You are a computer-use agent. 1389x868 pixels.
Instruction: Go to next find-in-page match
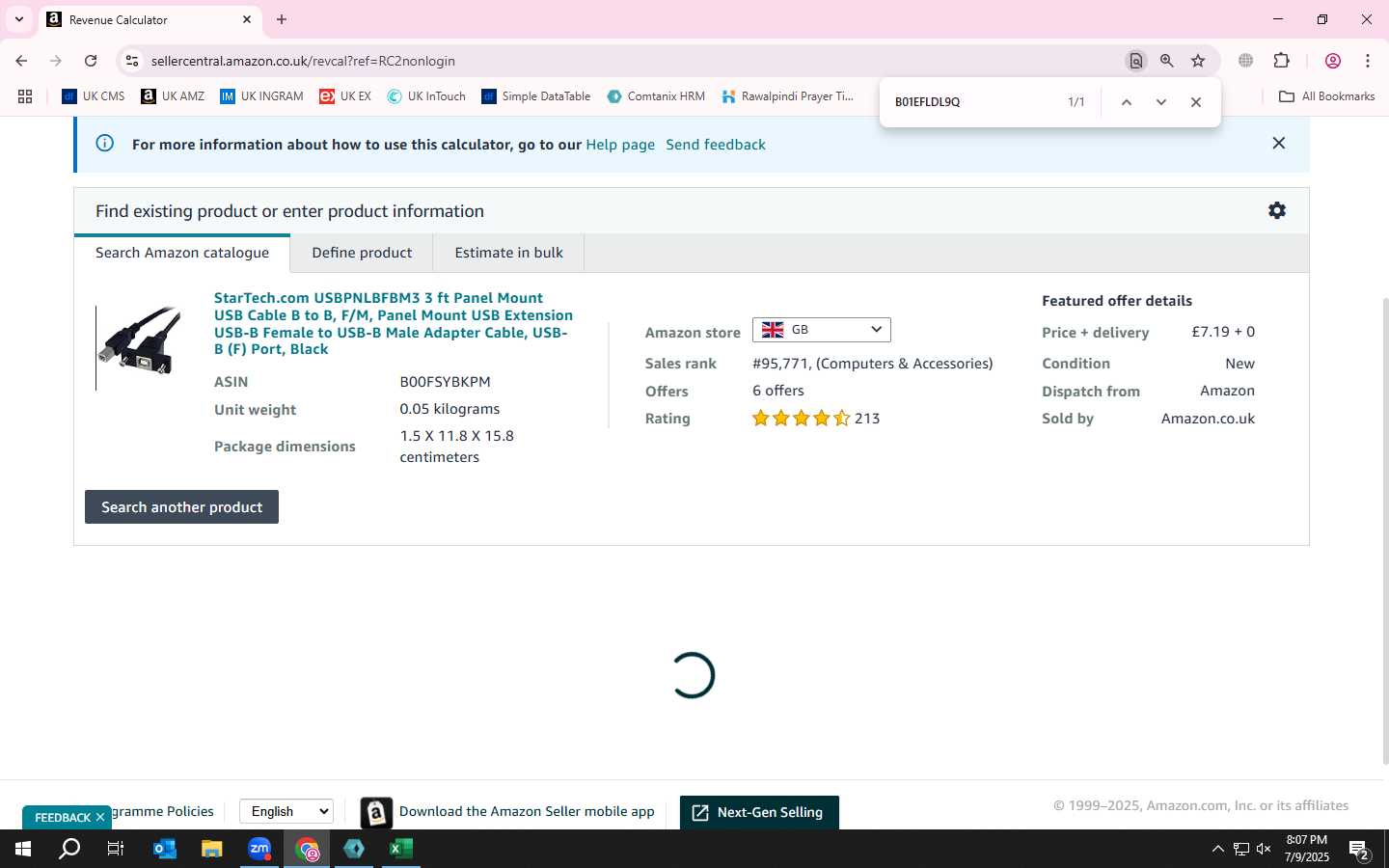[1161, 102]
